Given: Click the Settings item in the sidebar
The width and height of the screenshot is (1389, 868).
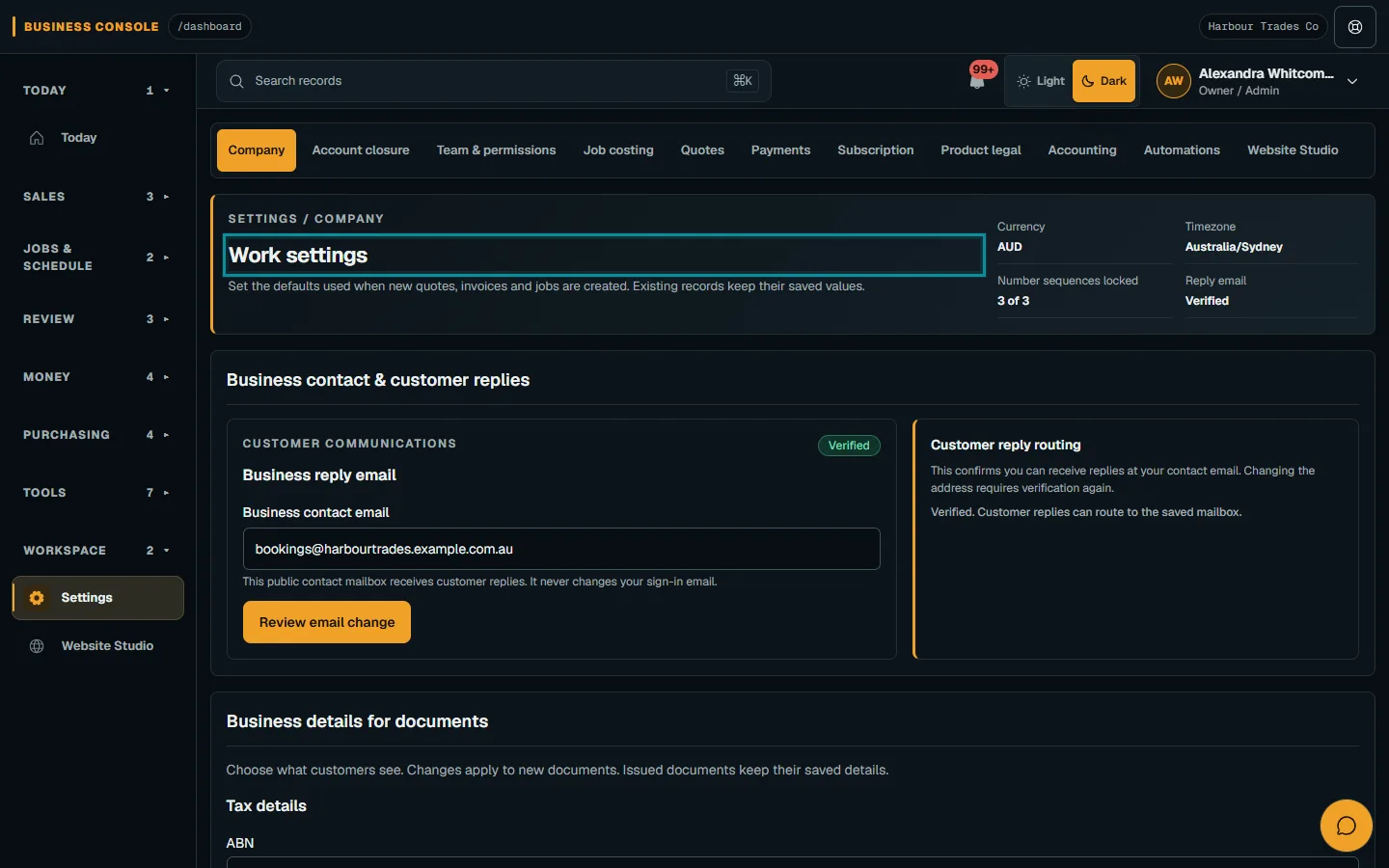Looking at the screenshot, I should click(98, 598).
